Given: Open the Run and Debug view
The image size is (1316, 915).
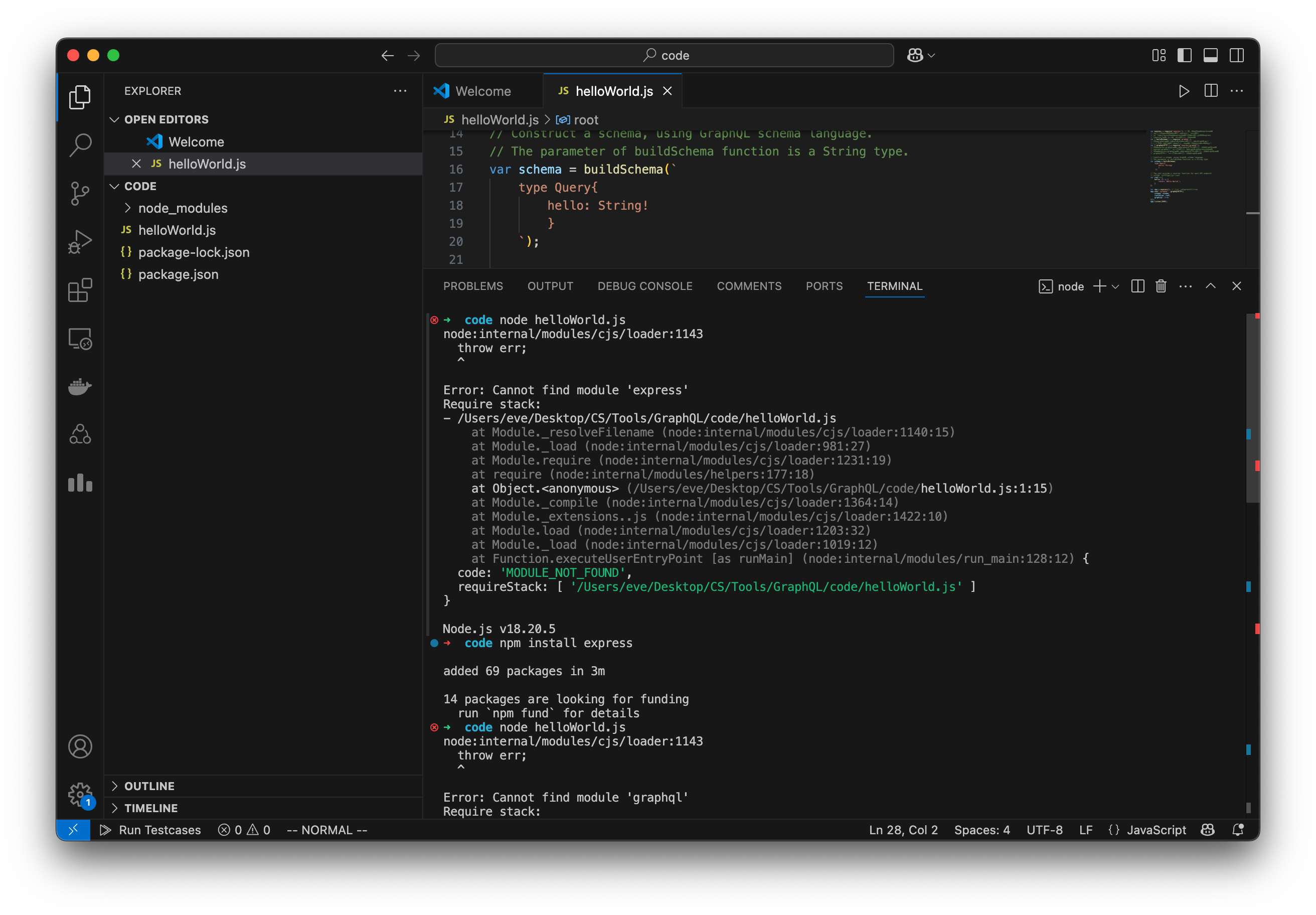Looking at the screenshot, I should pyautogui.click(x=80, y=241).
